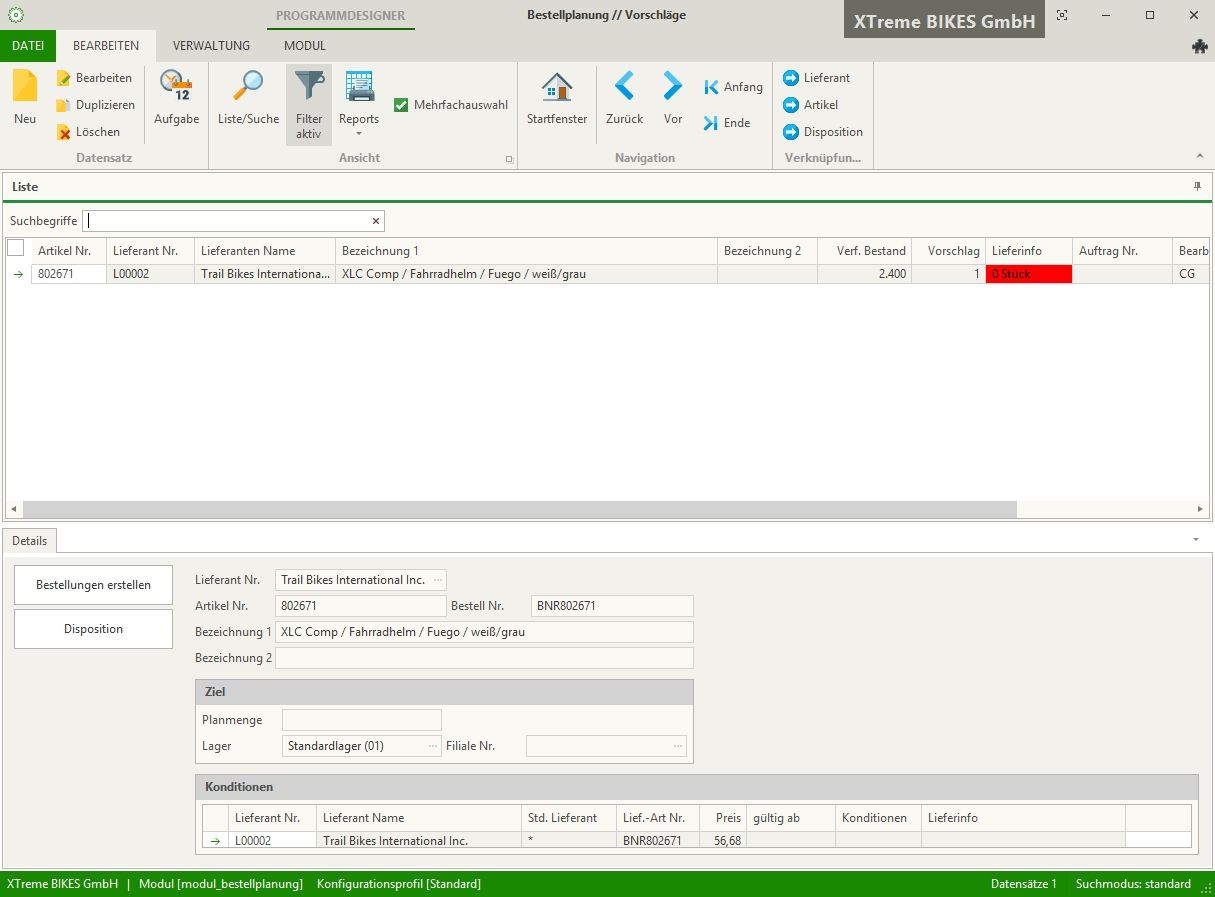Viewport: 1215px width, 897px height.
Task: Go to Startfenster home icon
Action: click(557, 88)
